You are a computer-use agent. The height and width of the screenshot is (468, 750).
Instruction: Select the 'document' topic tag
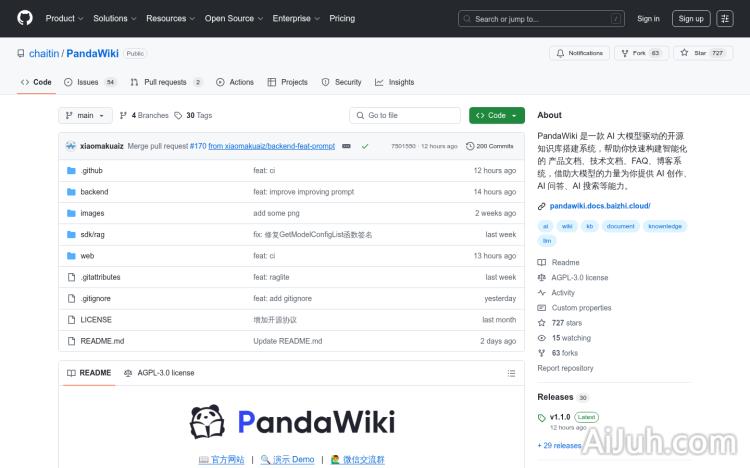click(620, 226)
